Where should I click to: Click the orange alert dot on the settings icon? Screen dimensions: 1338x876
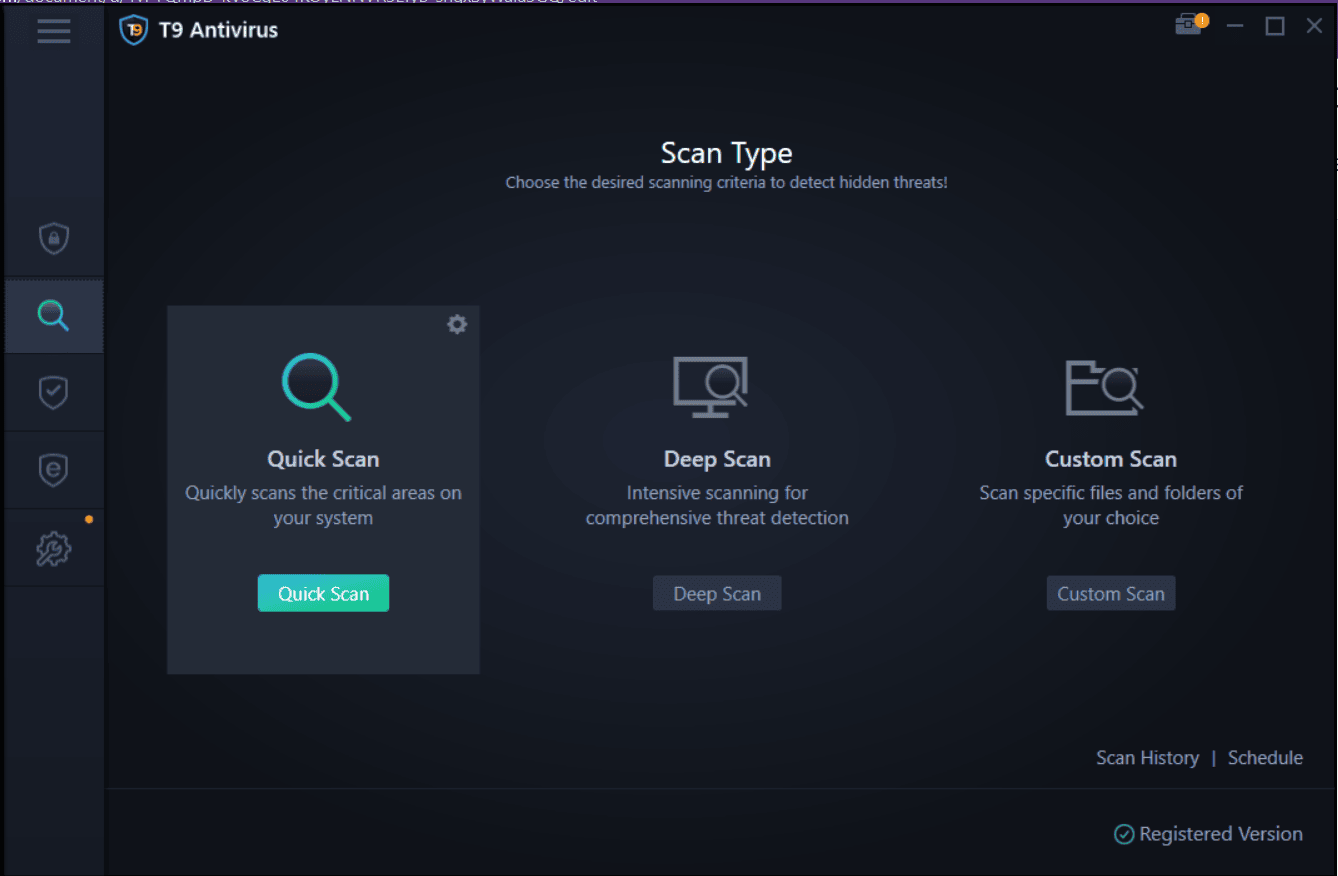pos(88,519)
